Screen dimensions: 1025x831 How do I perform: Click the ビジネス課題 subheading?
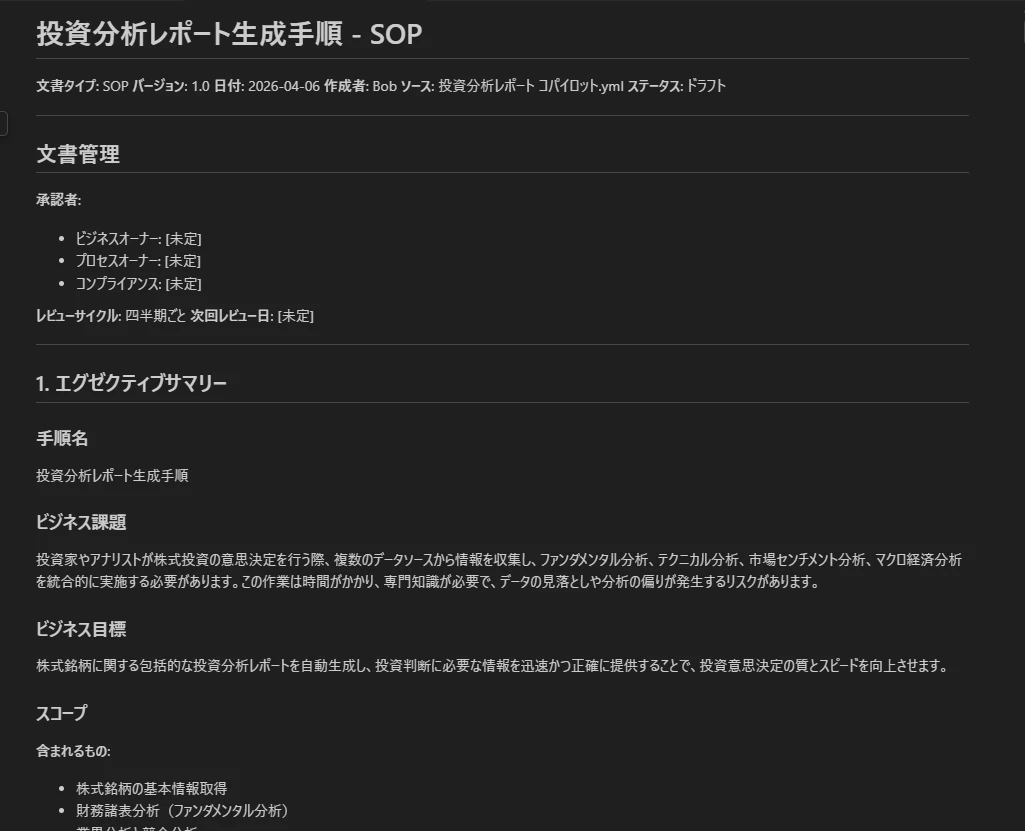[81, 522]
